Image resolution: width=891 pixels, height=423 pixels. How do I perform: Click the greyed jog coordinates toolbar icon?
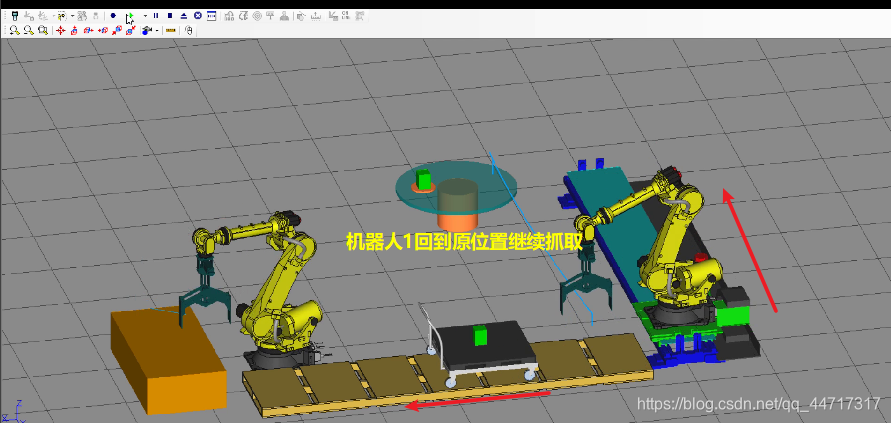pos(43,16)
